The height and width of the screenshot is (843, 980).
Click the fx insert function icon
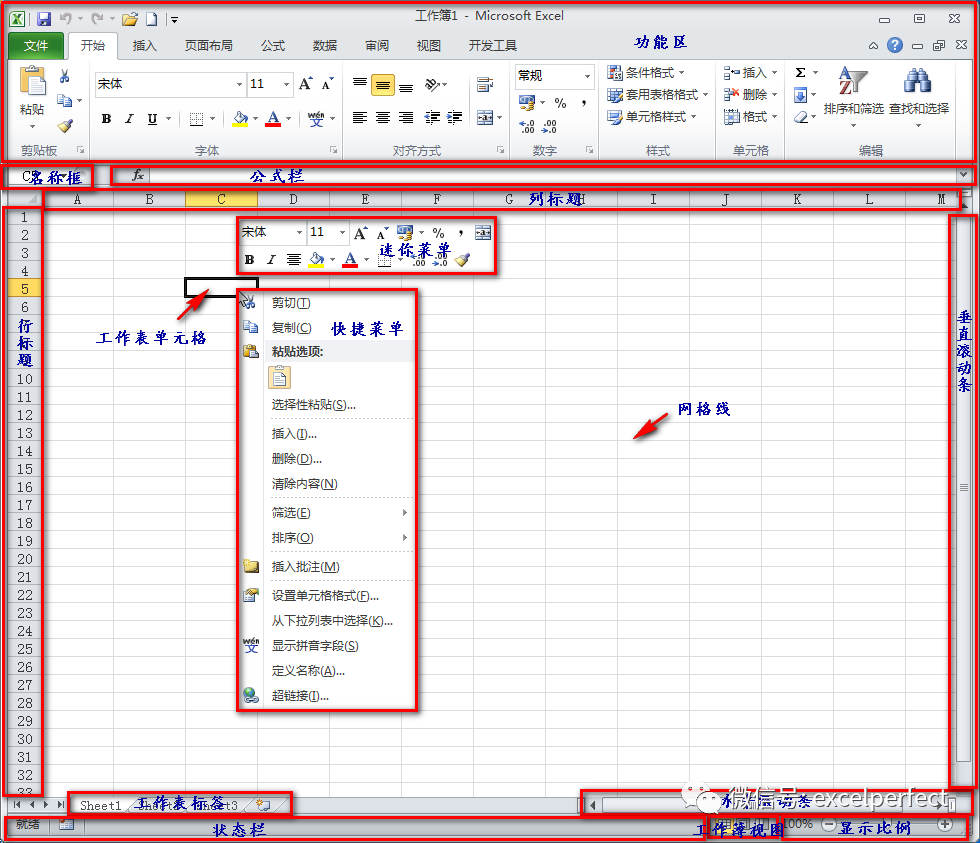(x=138, y=176)
